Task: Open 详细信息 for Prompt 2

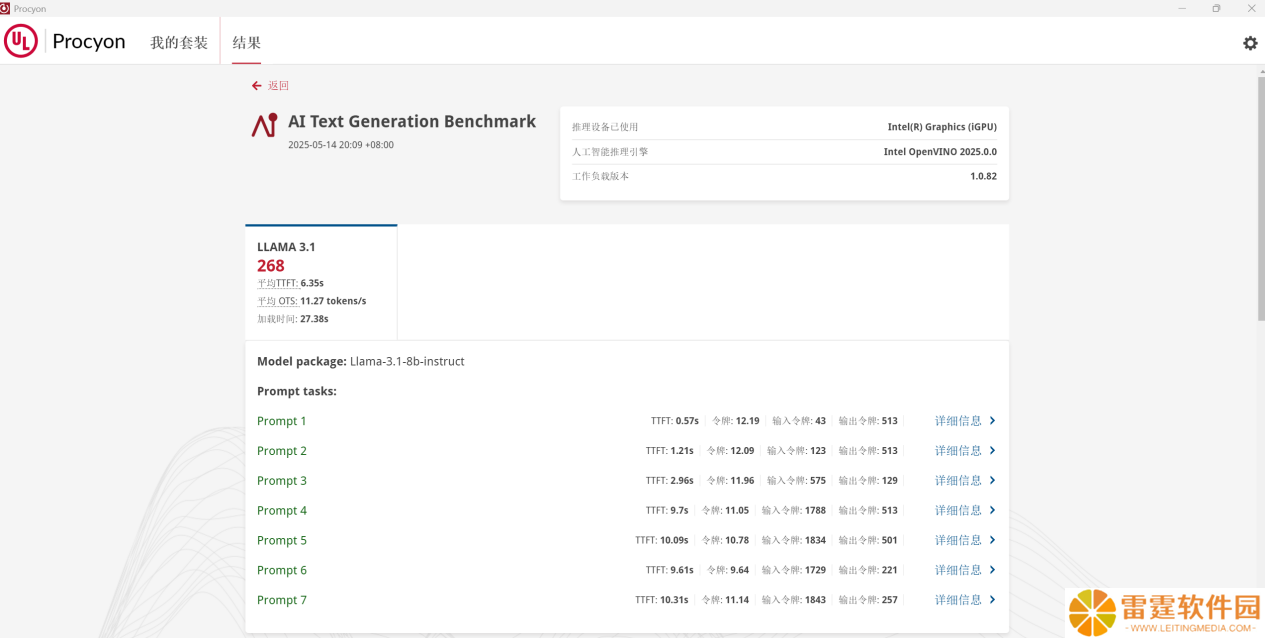Action: pos(958,451)
